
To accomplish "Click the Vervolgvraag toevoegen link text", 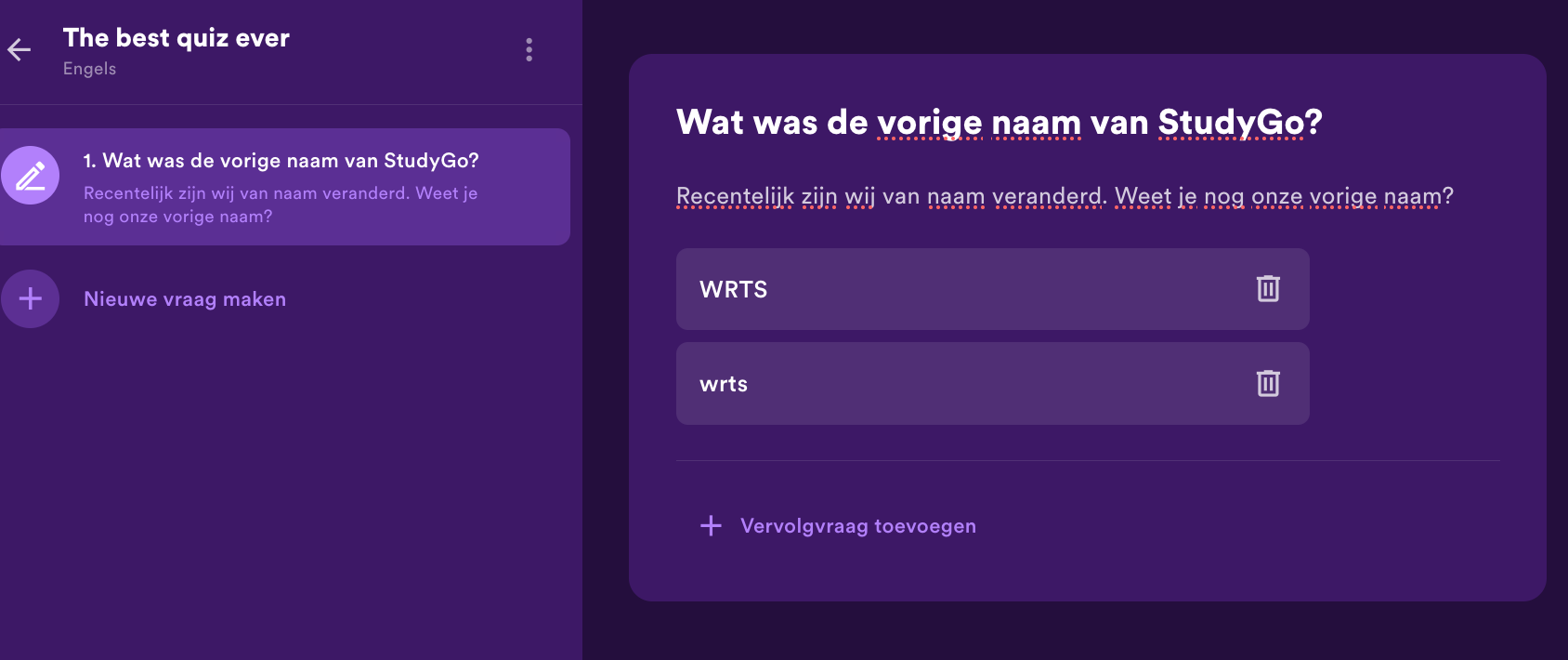I will point(858,526).
